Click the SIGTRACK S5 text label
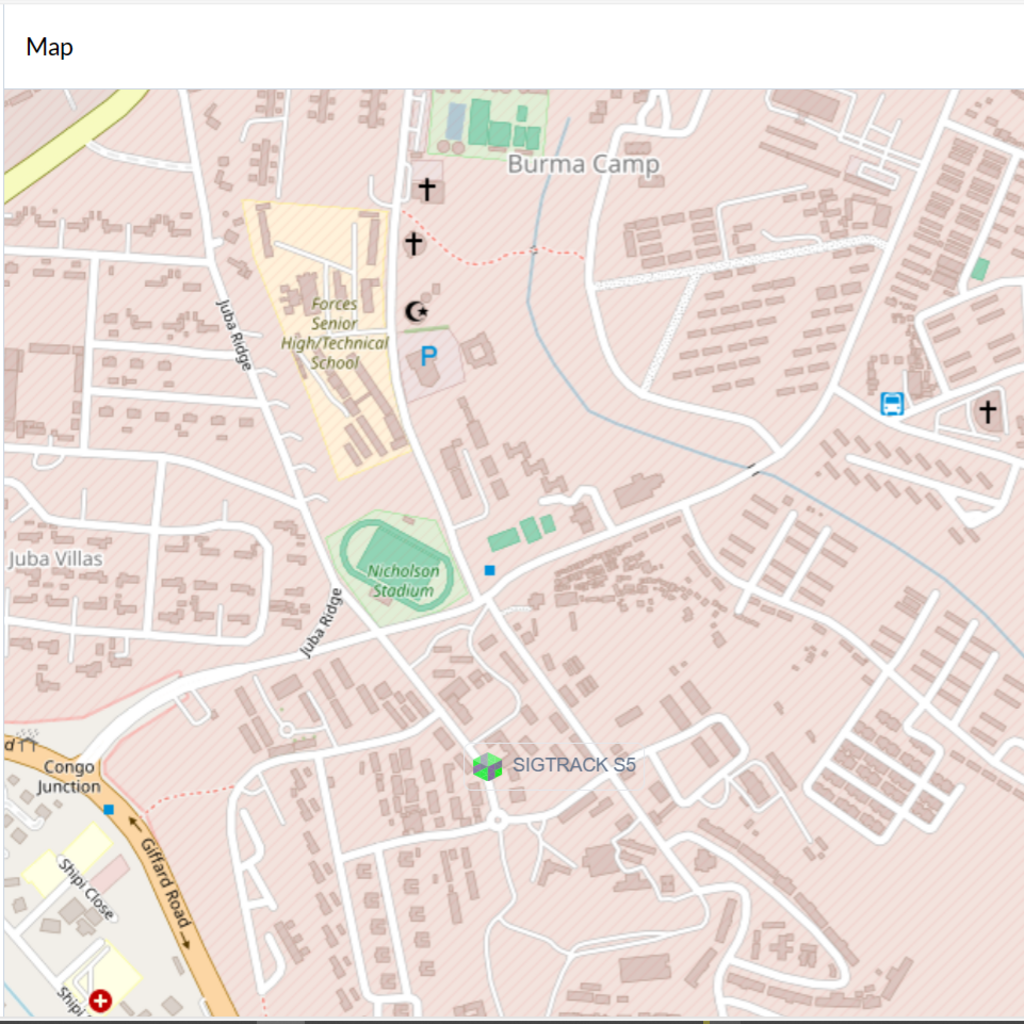This screenshot has height=1024, width=1024. pyautogui.click(x=574, y=765)
